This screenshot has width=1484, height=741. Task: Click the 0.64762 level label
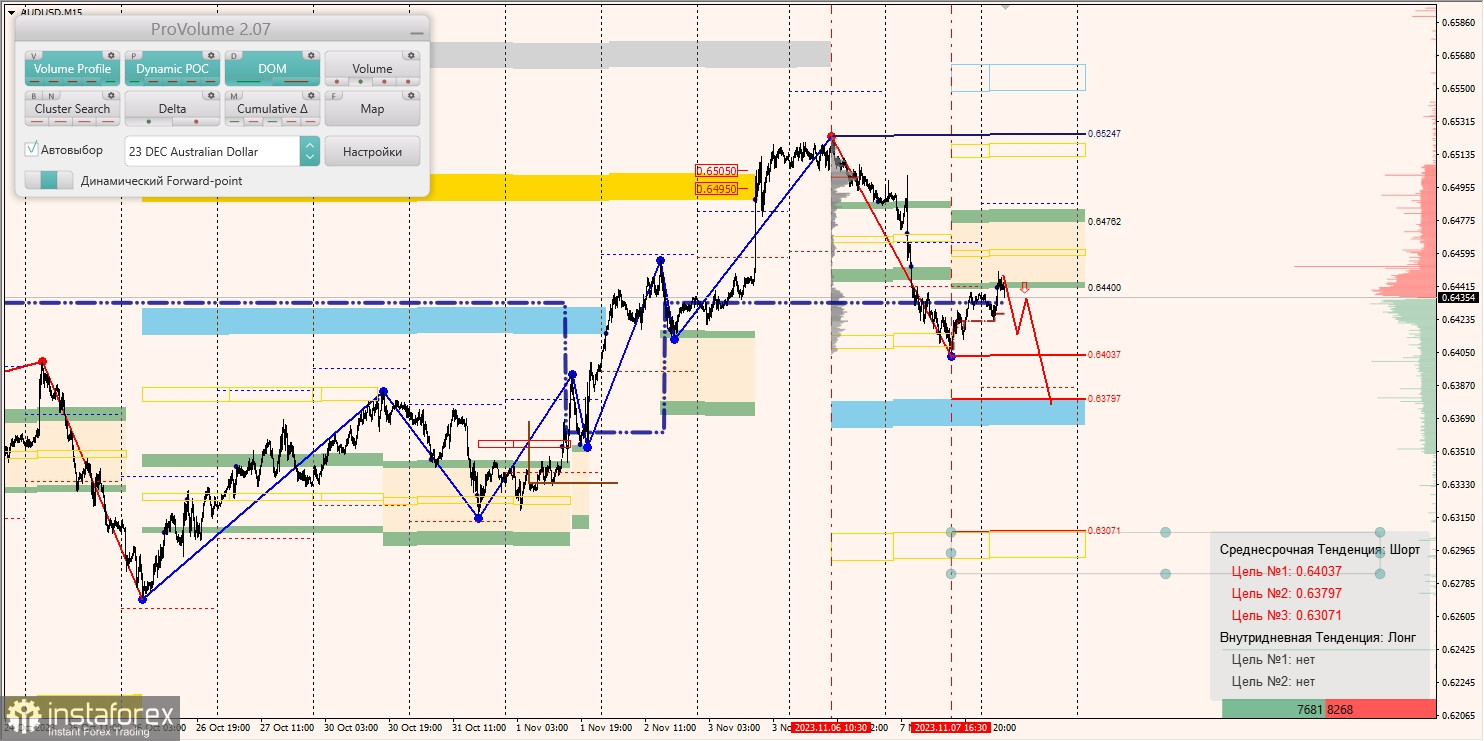(x=1104, y=221)
